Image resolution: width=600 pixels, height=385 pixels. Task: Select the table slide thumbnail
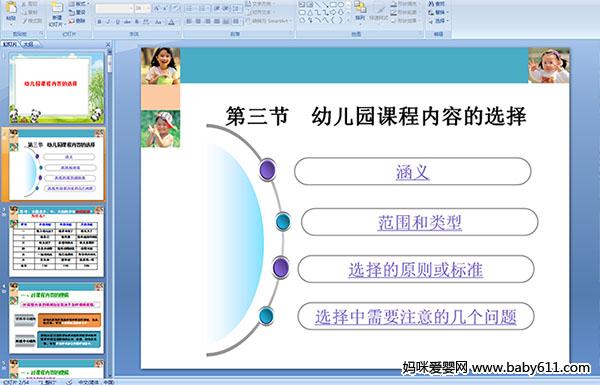click(x=57, y=242)
